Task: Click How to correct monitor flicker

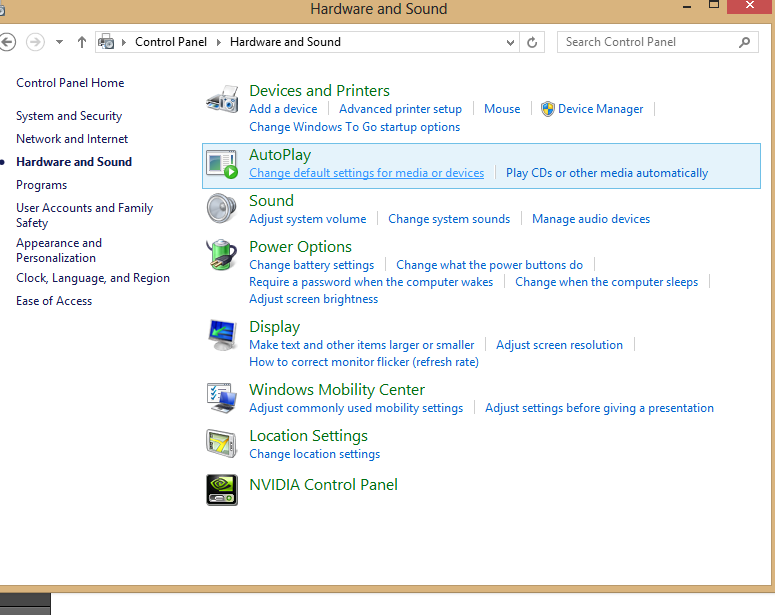Action: 364,362
